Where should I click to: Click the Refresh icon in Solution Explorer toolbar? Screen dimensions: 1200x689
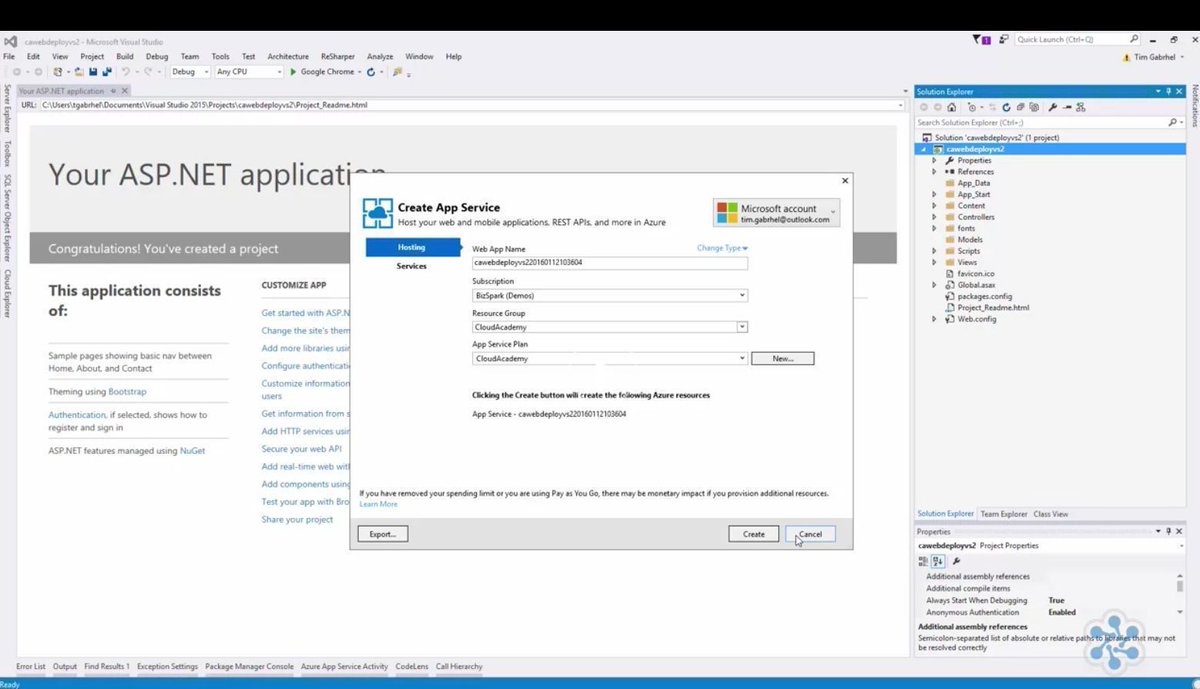pyautogui.click(x=1006, y=107)
